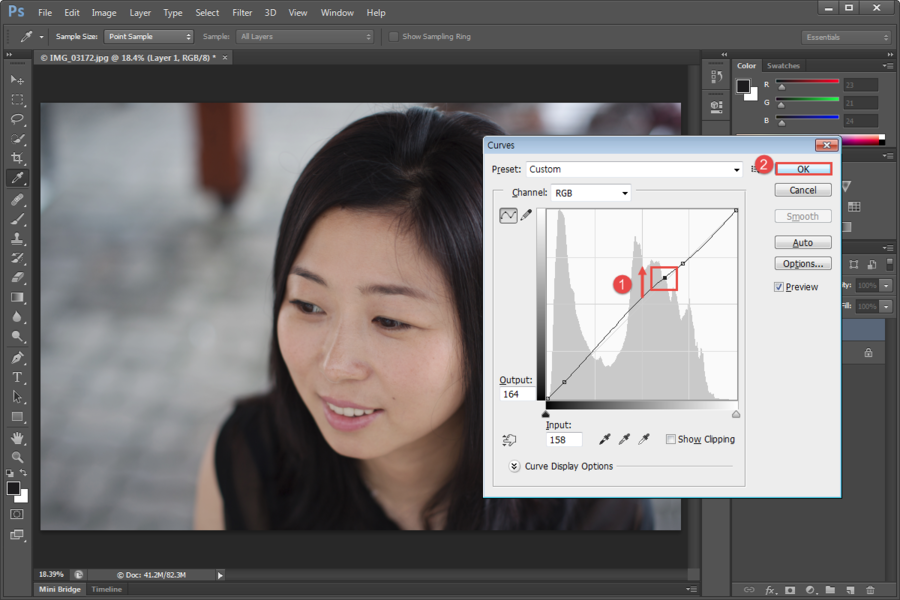This screenshot has height=600, width=900.
Task: Click the black input slider under the curve
Action: (x=546, y=413)
